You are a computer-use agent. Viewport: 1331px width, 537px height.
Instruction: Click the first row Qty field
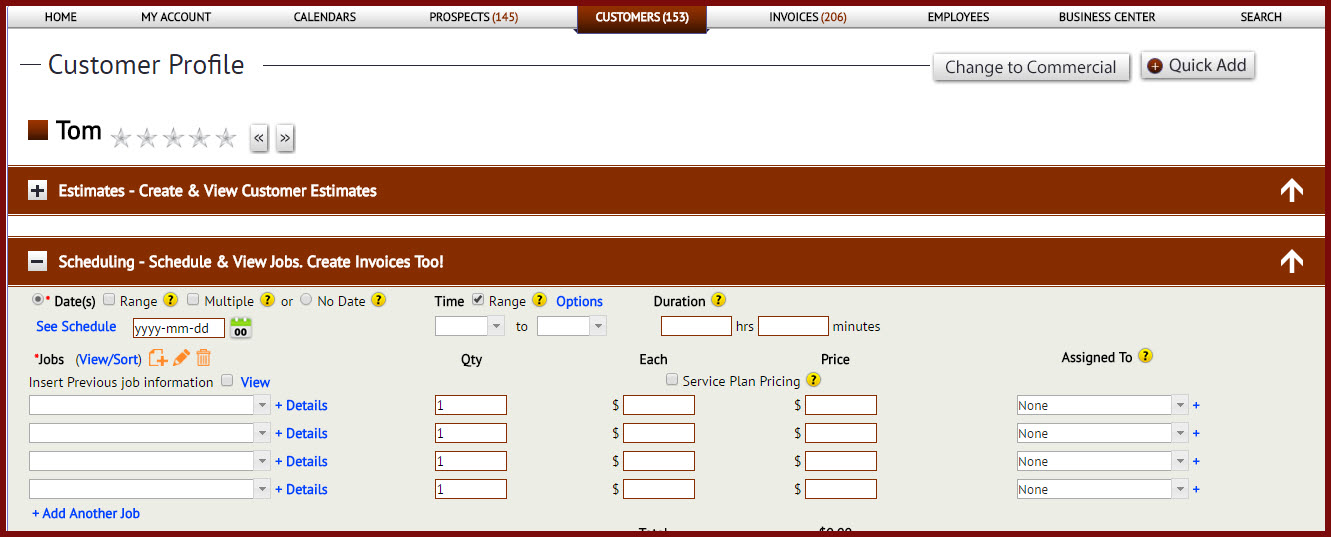pos(471,405)
